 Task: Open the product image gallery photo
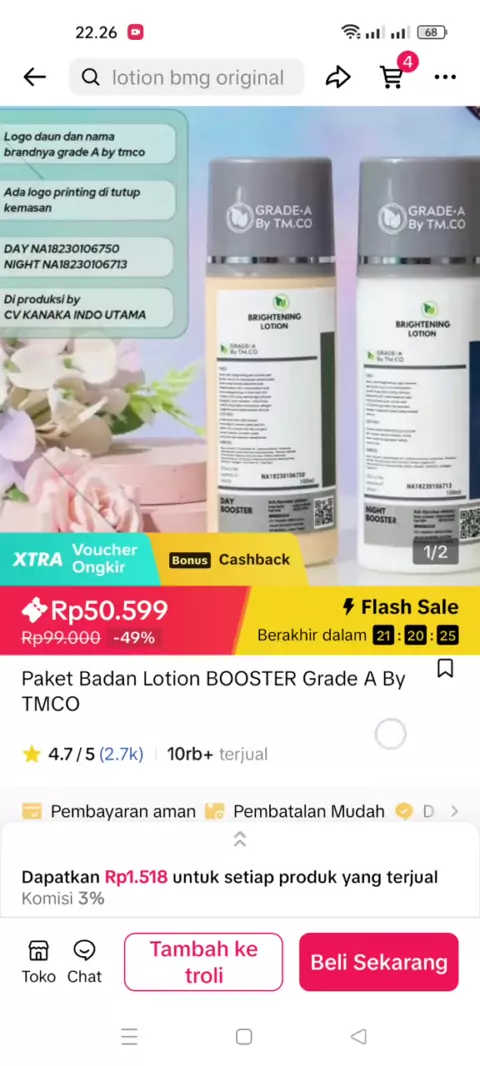[240, 320]
